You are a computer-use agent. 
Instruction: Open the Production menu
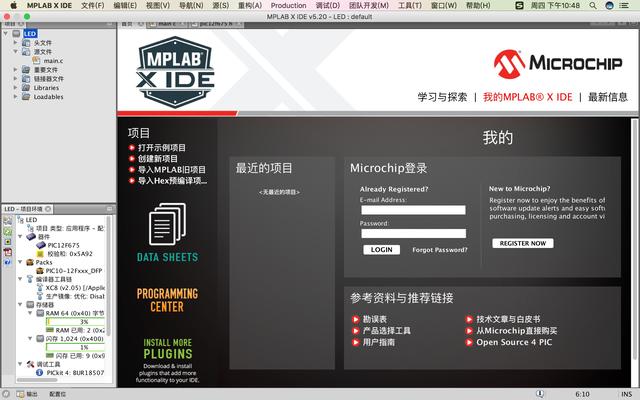[288, 5]
